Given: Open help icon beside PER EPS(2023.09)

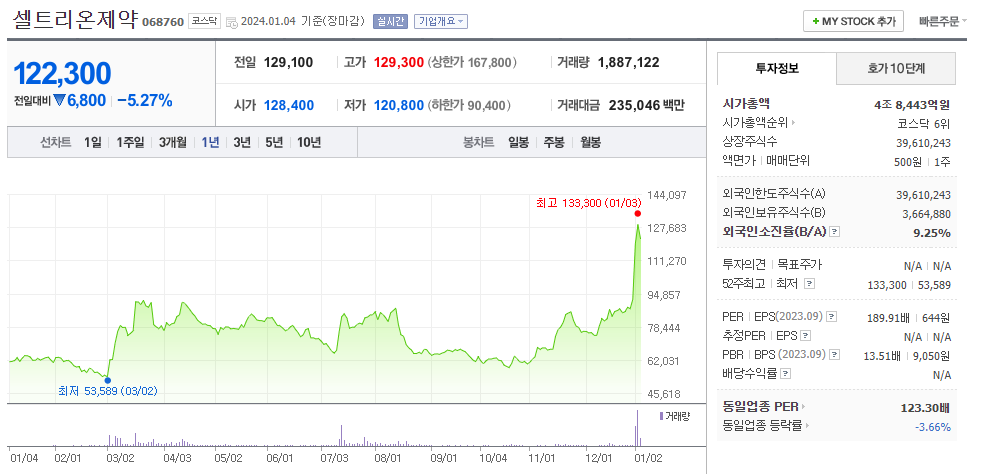Looking at the screenshot, I should pos(832,317).
